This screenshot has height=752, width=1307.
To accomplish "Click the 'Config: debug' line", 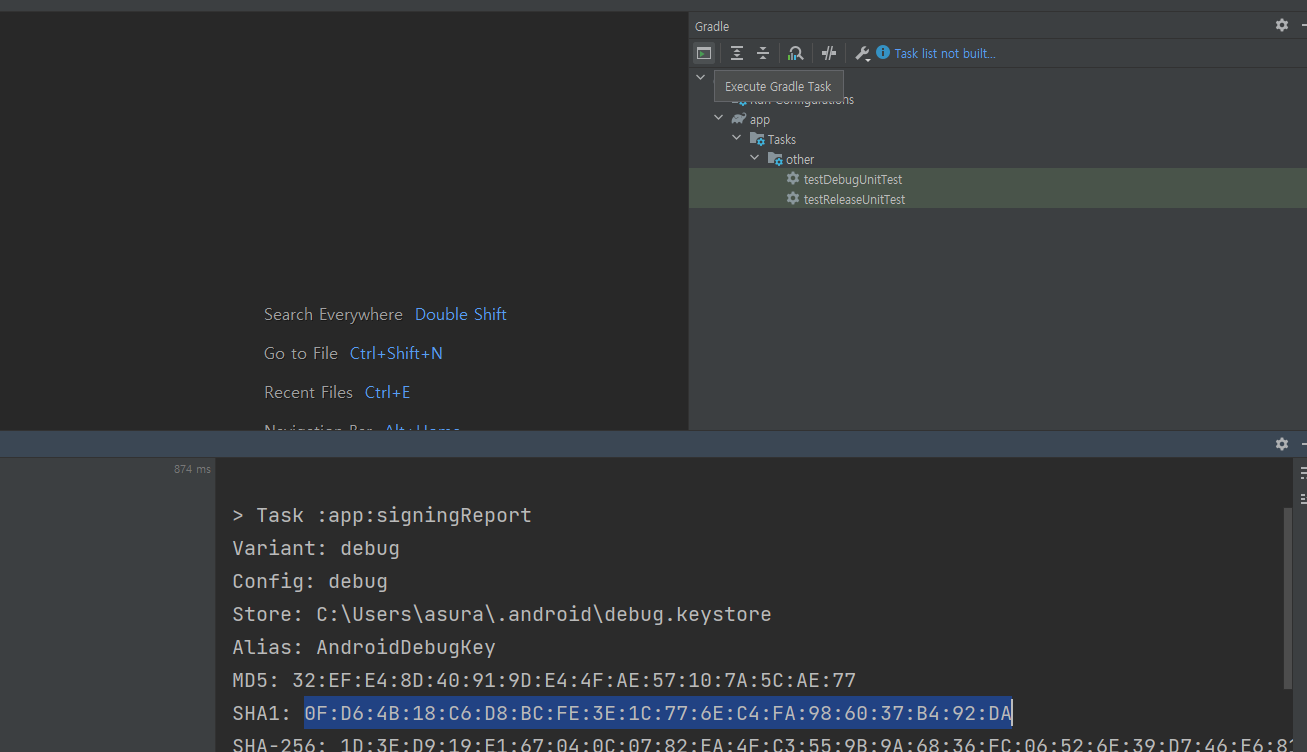I will tap(310, 582).
